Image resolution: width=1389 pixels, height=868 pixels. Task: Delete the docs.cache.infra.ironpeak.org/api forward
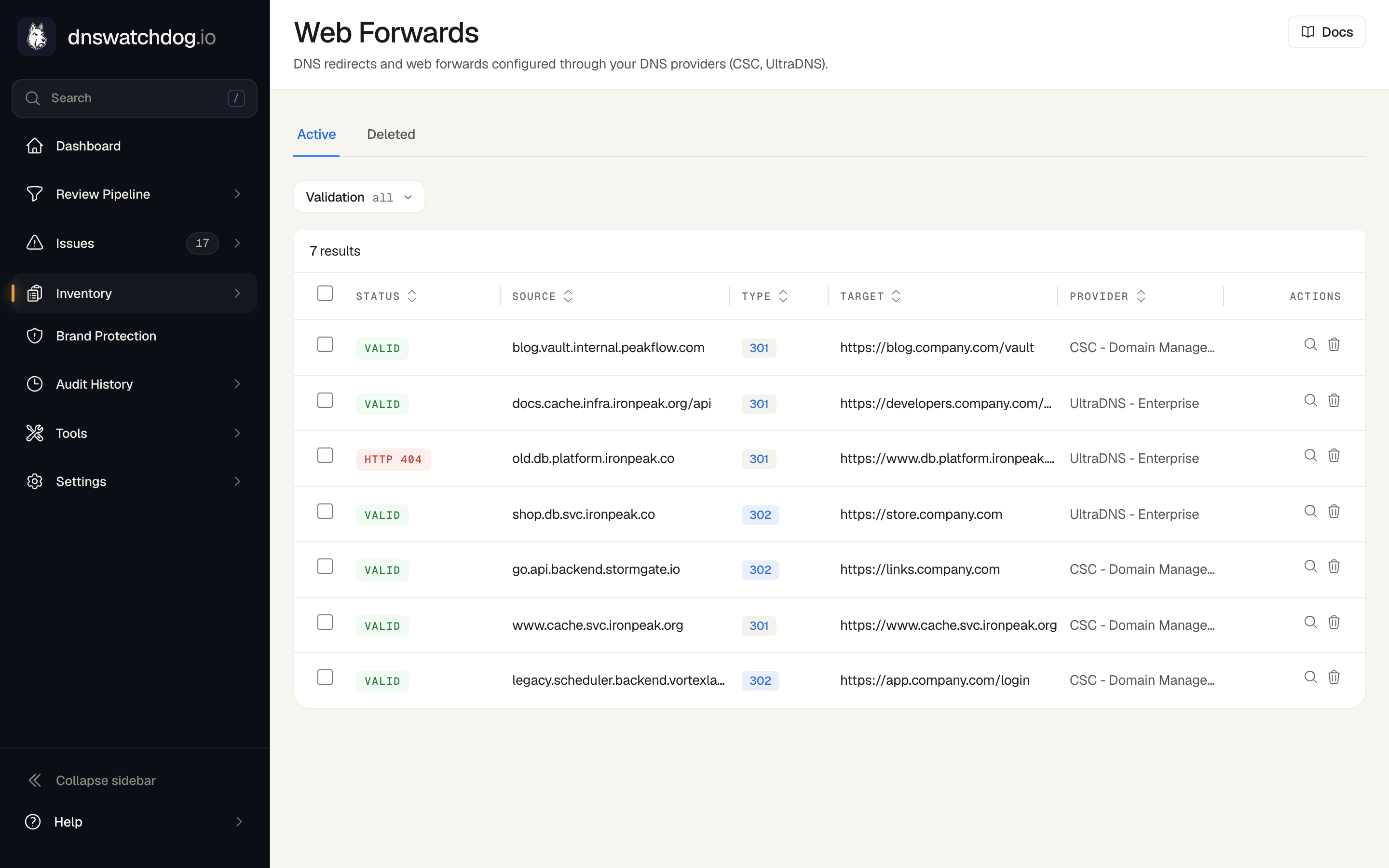tap(1334, 400)
